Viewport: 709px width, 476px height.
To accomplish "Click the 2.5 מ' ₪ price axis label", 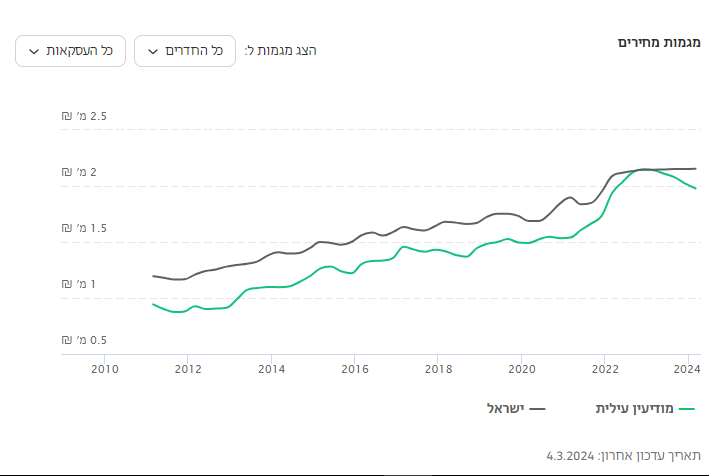I will pyautogui.click(x=84, y=117).
